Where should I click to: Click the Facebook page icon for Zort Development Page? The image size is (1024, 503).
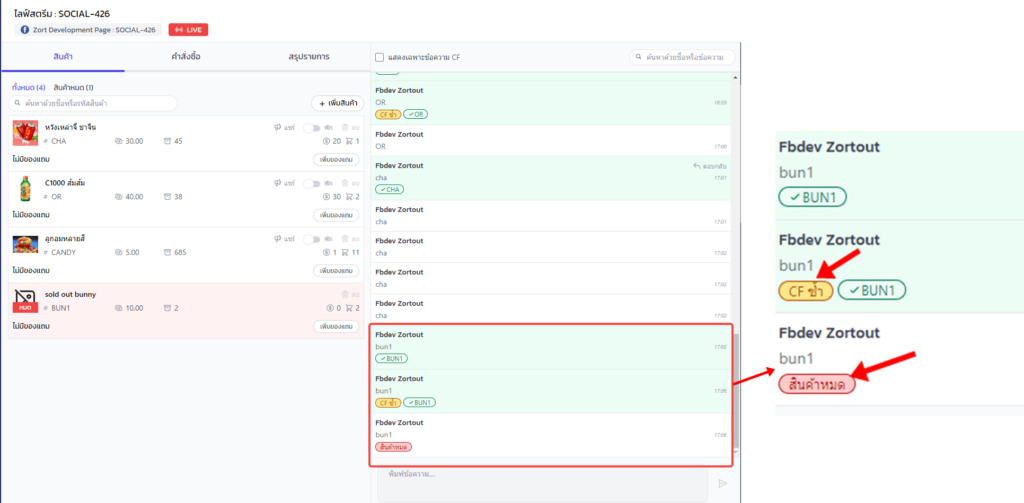pyautogui.click(x=25, y=30)
